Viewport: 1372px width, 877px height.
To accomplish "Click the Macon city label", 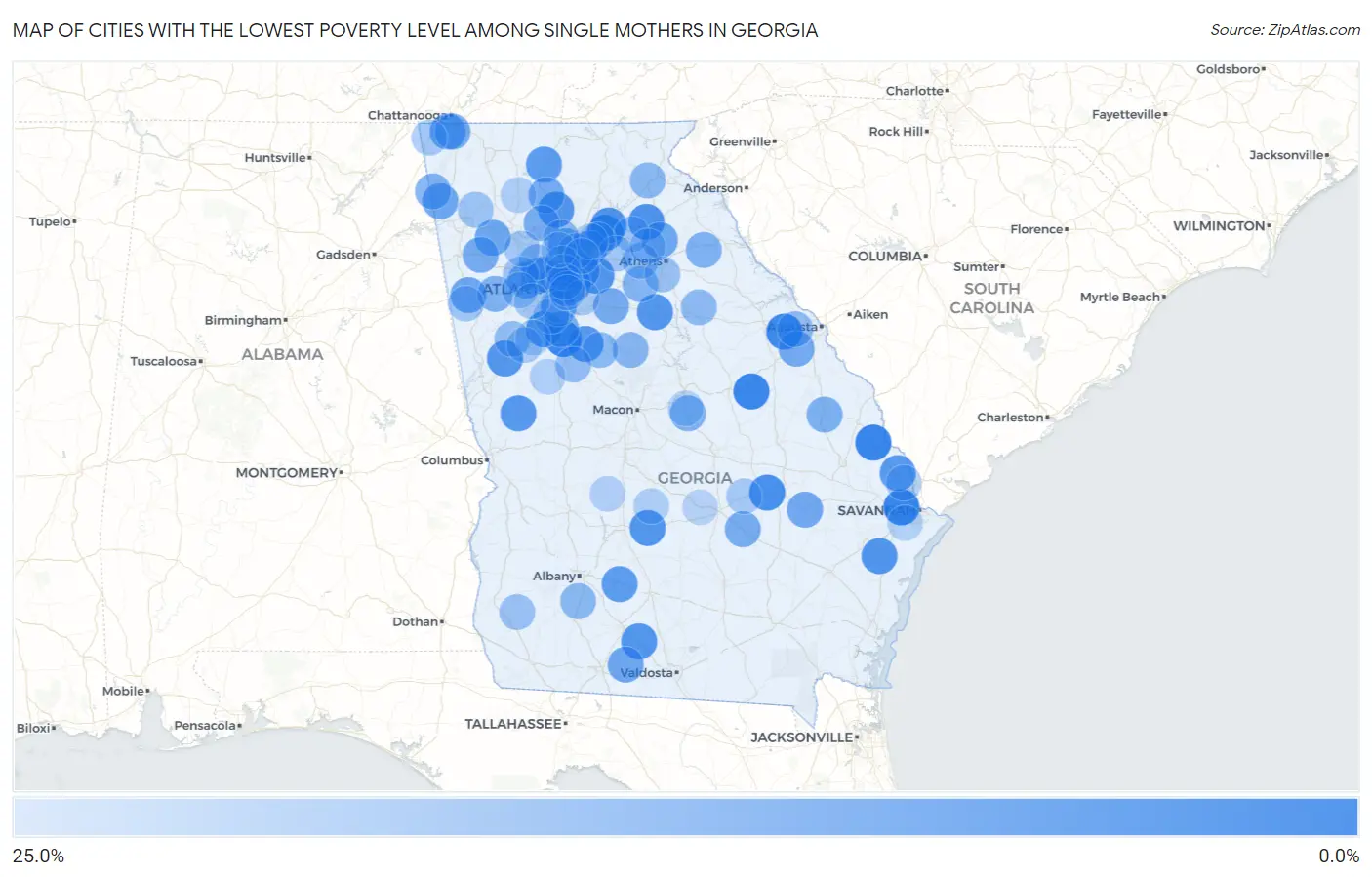I will pos(615,410).
